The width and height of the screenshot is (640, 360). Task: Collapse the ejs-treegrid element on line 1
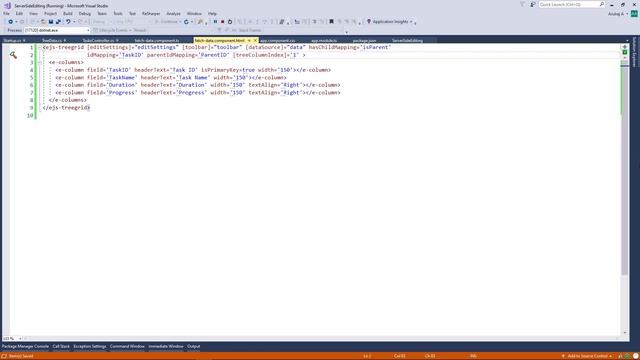click(x=40, y=47)
